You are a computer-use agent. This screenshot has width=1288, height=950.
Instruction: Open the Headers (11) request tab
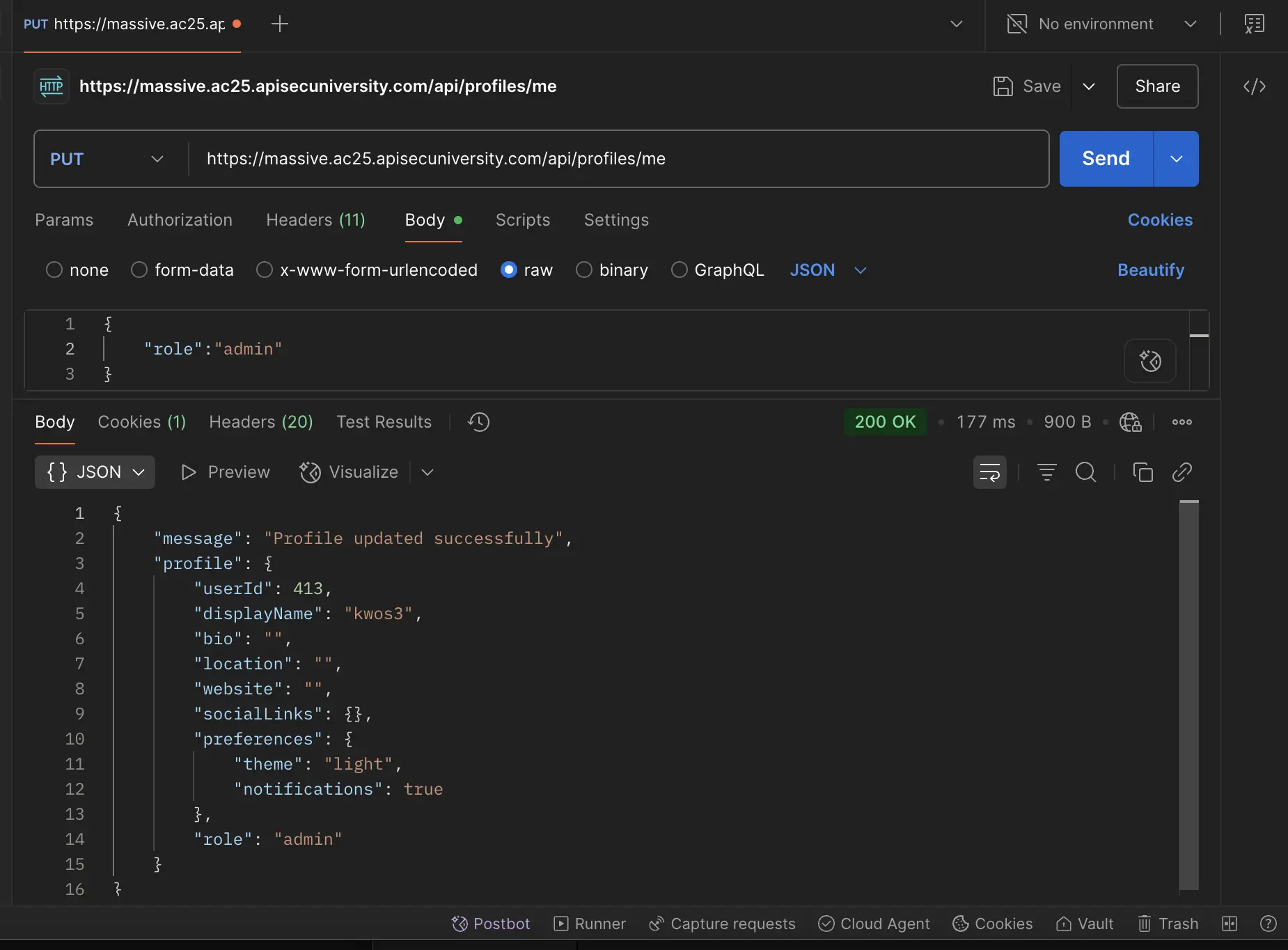(x=315, y=219)
